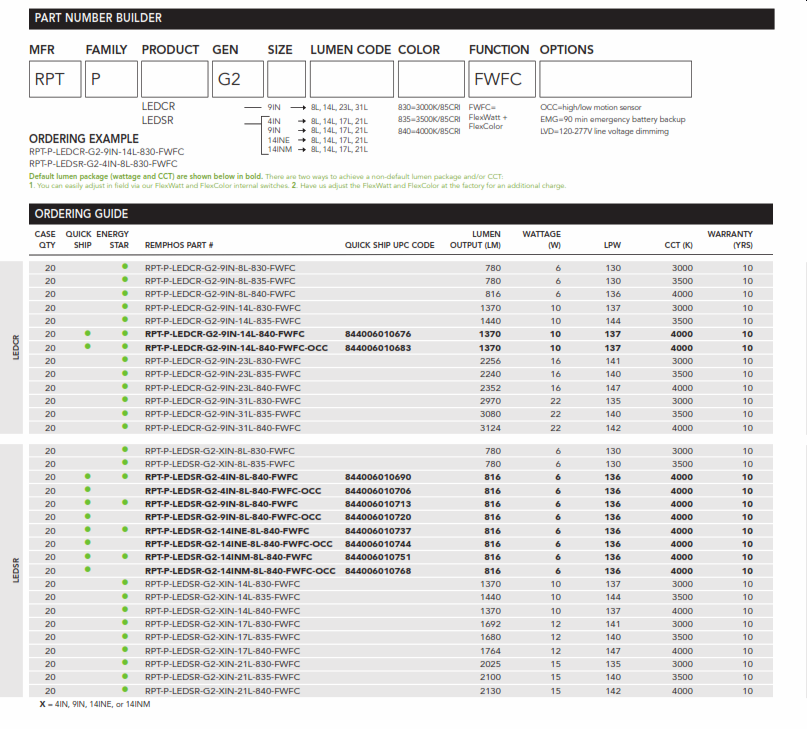Click UPC code '844006010768'
Screen dimensions: 807x729
click(378, 571)
